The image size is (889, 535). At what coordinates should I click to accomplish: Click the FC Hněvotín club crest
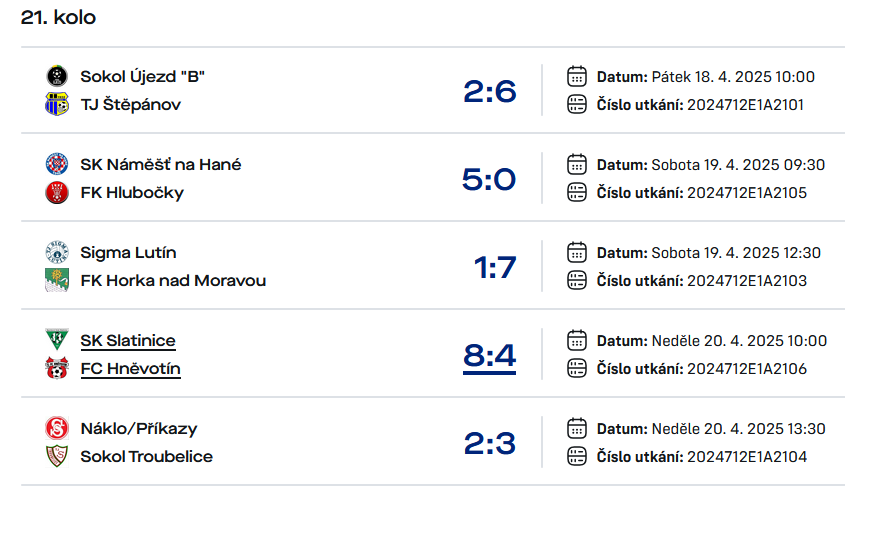point(57,368)
